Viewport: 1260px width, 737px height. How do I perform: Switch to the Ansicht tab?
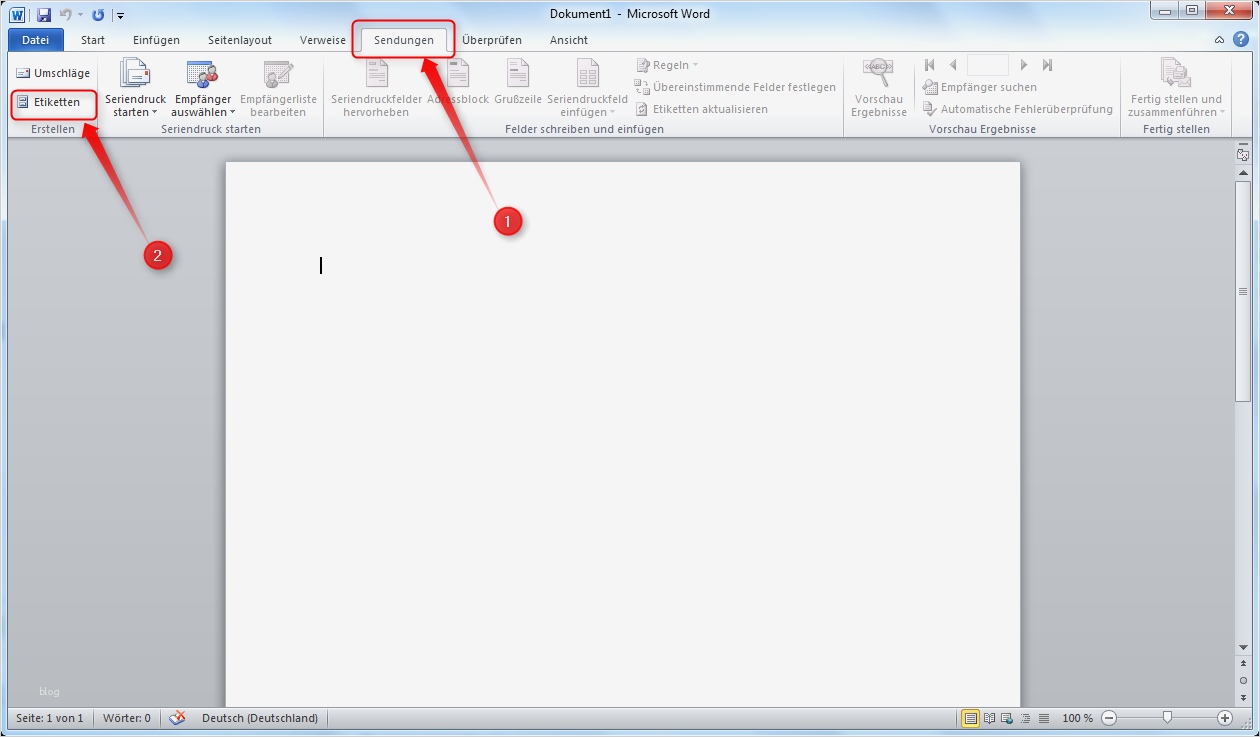pyautogui.click(x=569, y=40)
